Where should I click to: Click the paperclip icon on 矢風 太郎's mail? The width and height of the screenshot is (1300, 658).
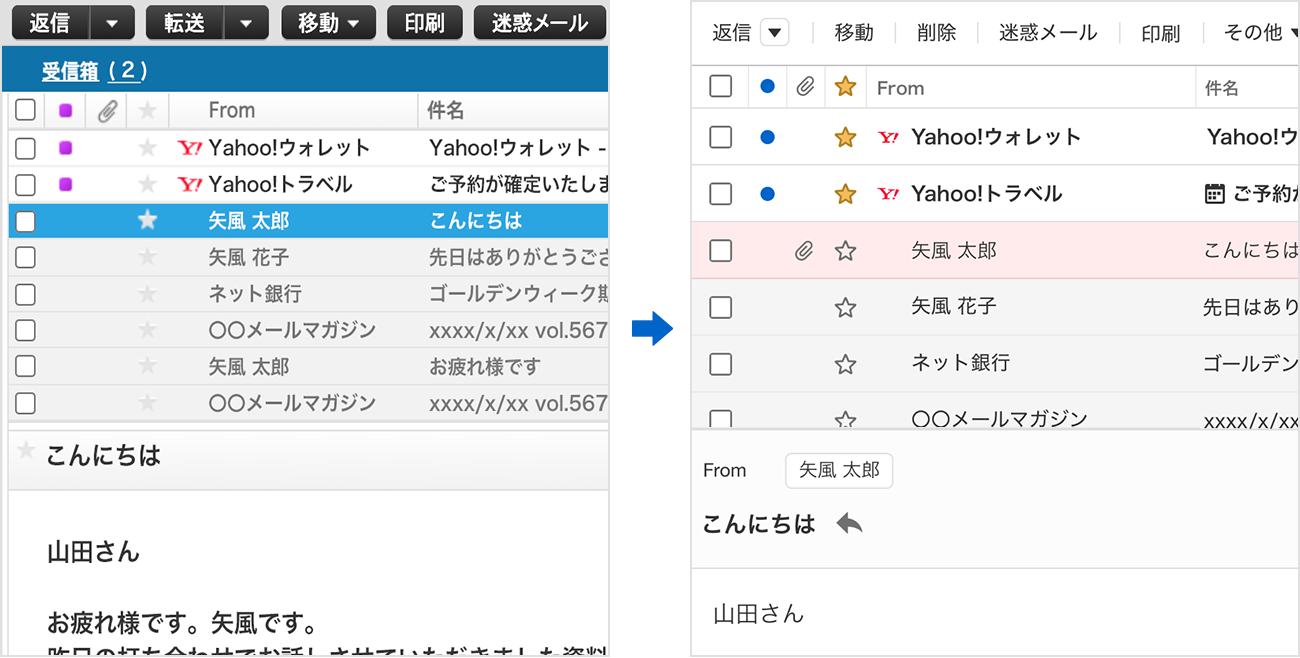coord(805,250)
